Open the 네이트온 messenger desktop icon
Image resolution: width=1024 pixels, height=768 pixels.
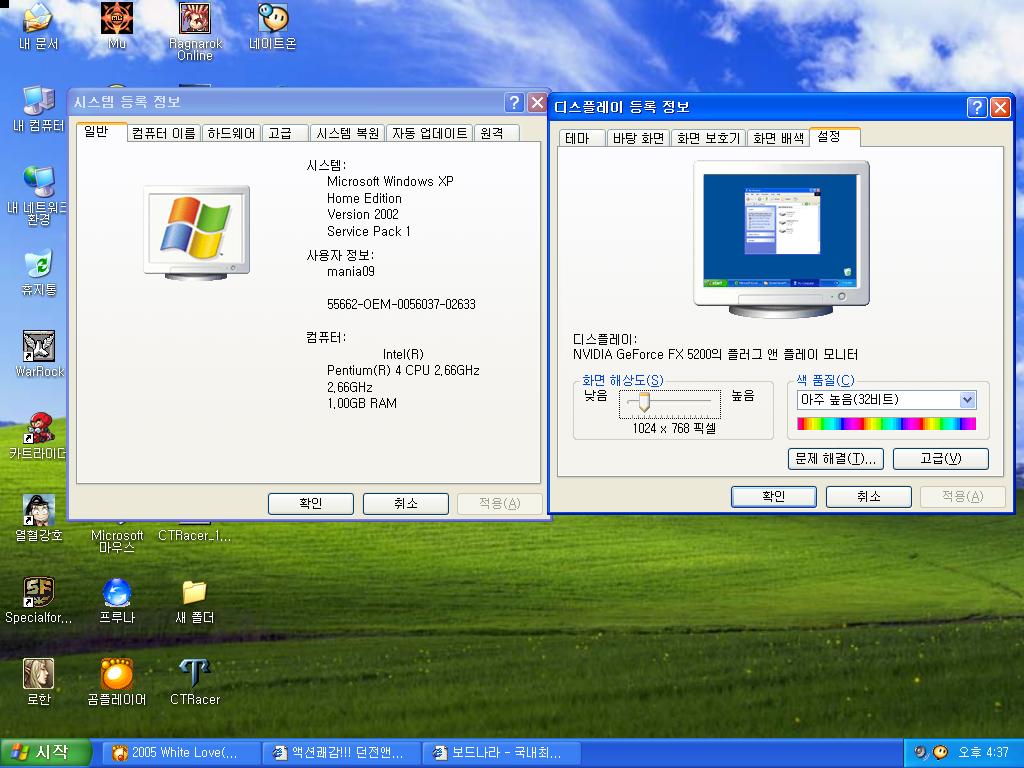pos(273,26)
